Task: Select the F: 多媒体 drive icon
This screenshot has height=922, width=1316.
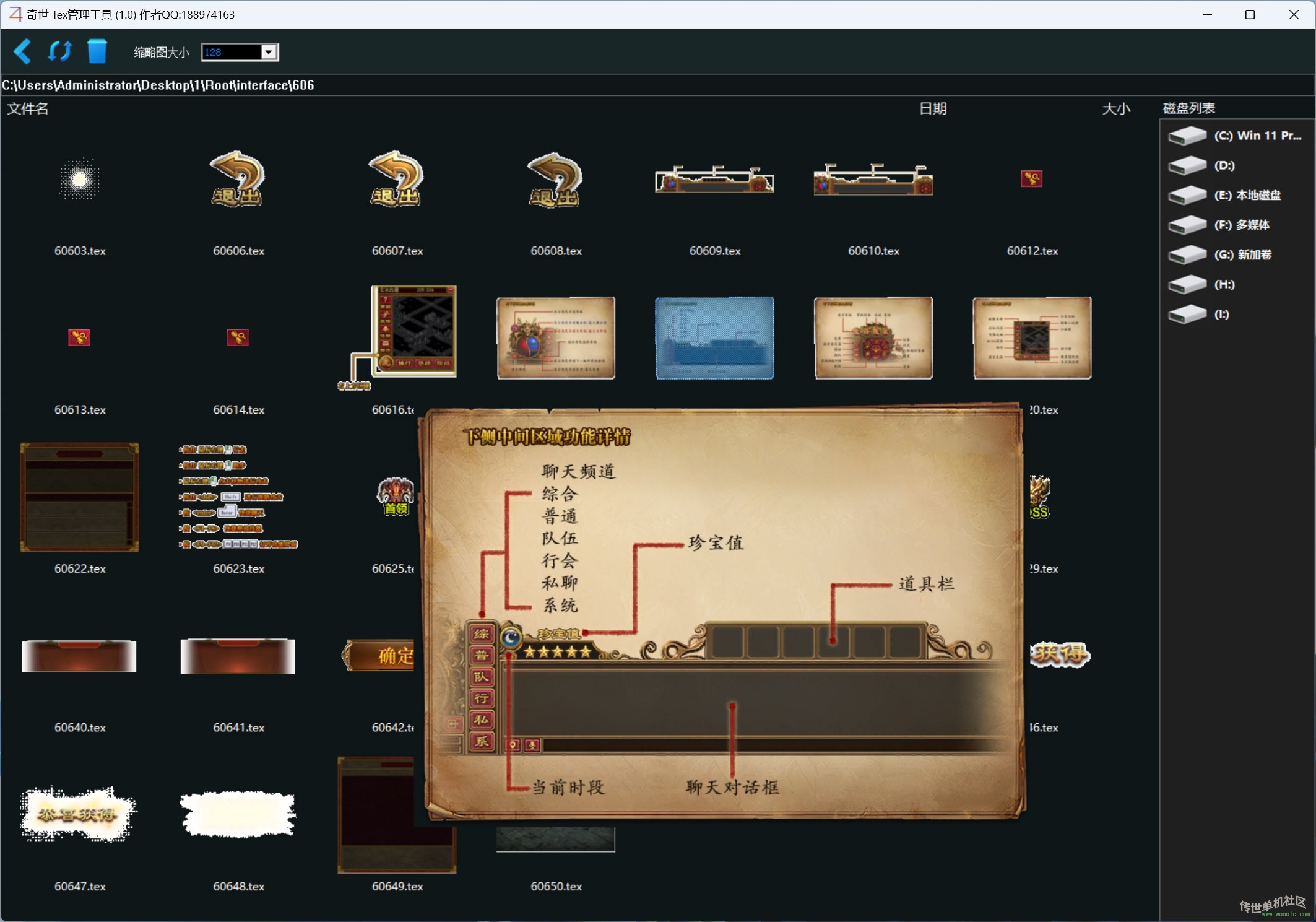Action: point(1187,225)
